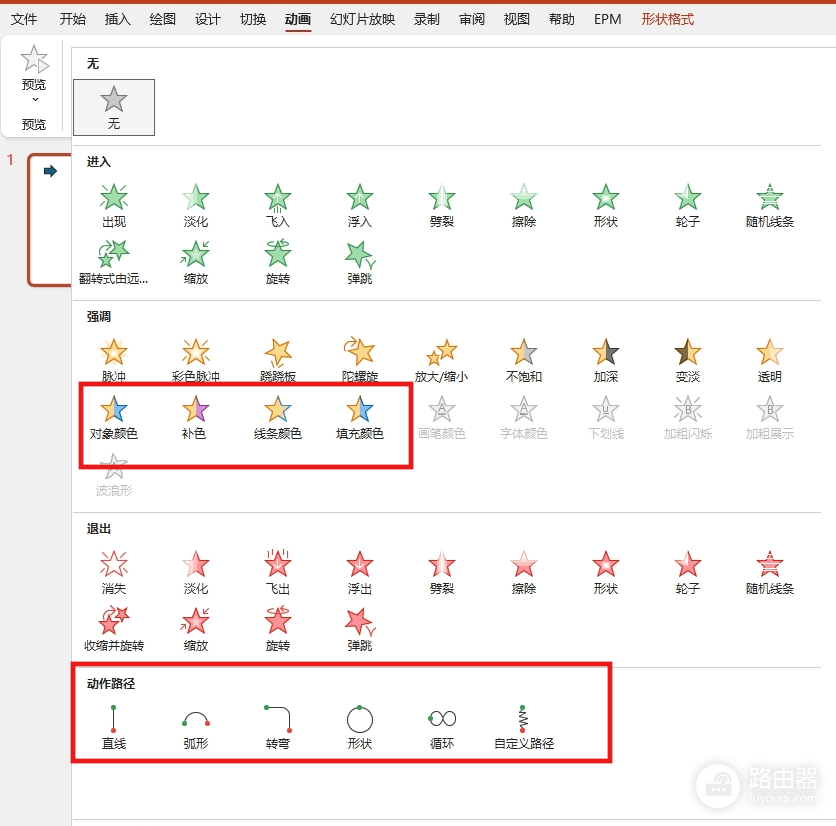Select the entrance 劈裂 split animation
This screenshot has height=826, width=836.
442,206
